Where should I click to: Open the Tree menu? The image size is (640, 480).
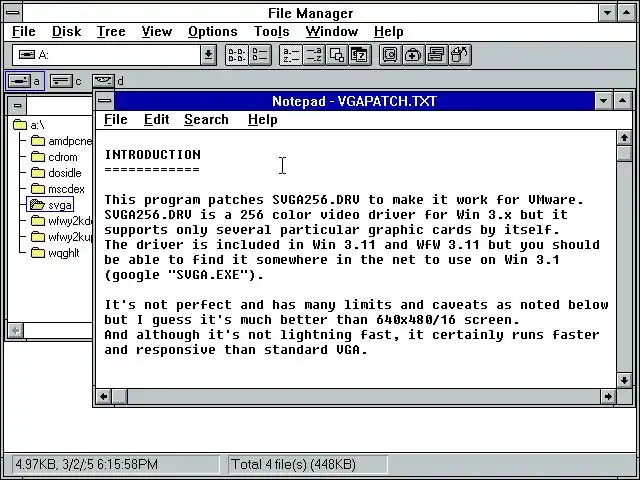(x=111, y=31)
